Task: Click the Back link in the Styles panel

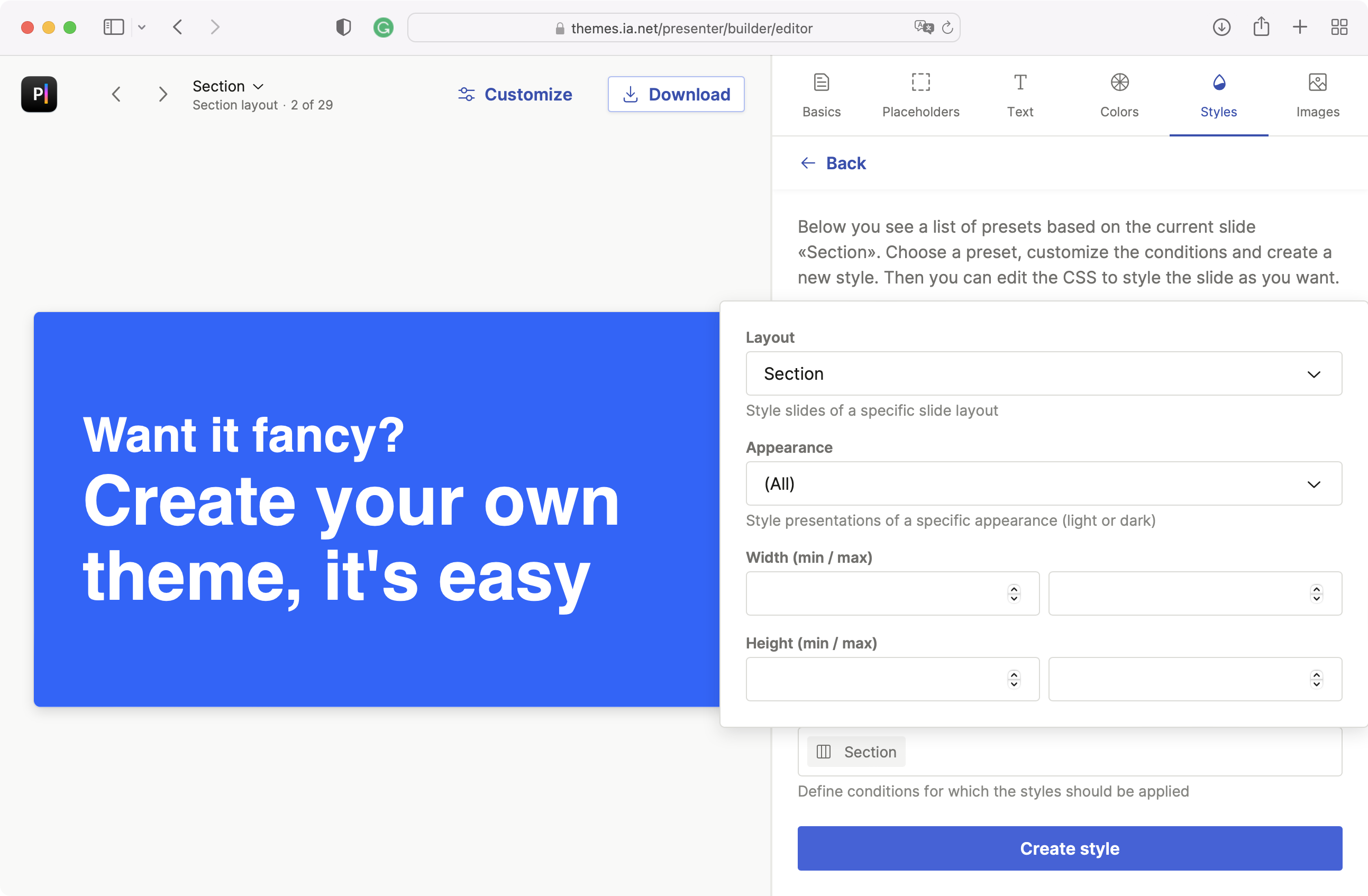Action: tap(833, 163)
